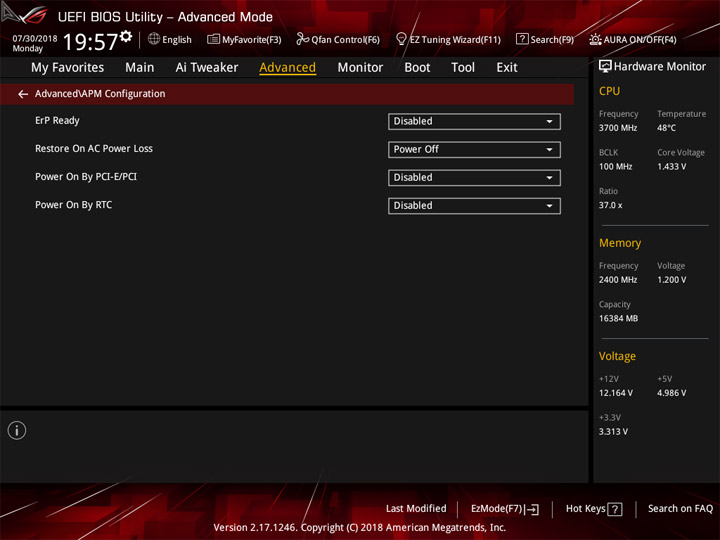The width and height of the screenshot is (720, 540).
Task: Switch to the Main tab
Action: [x=140, y=68]
